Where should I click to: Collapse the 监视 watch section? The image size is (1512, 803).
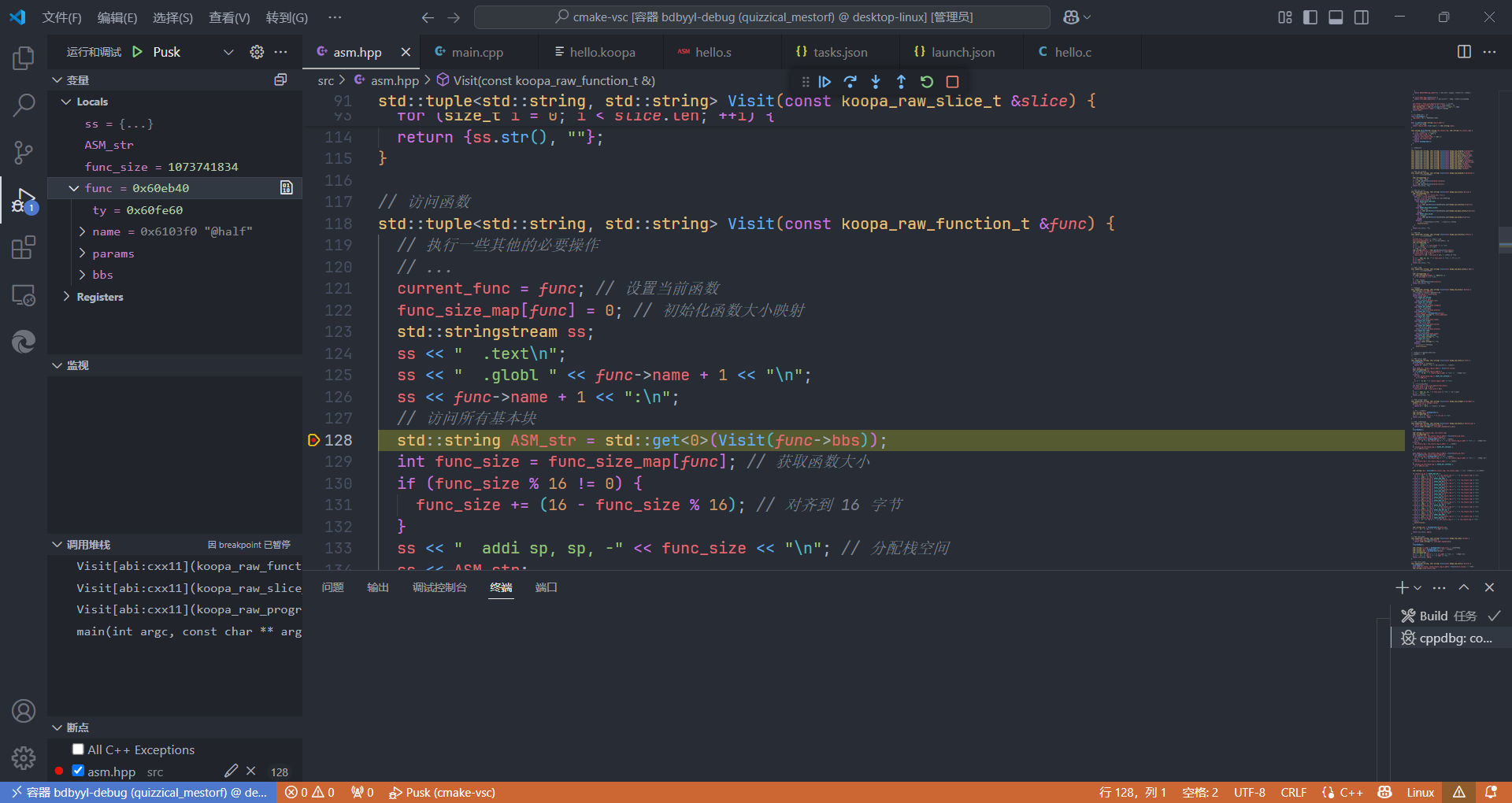point(57,365)
